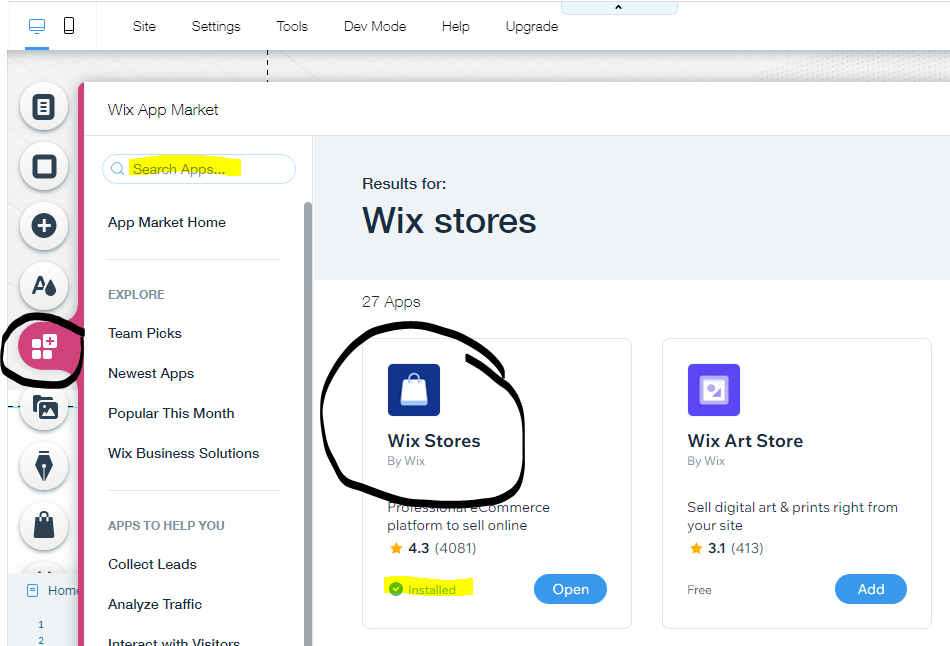Image resolution: width=950 pixels, height=646 pixels.
Task: Click the Installed status label
Action: click(423, 590)
